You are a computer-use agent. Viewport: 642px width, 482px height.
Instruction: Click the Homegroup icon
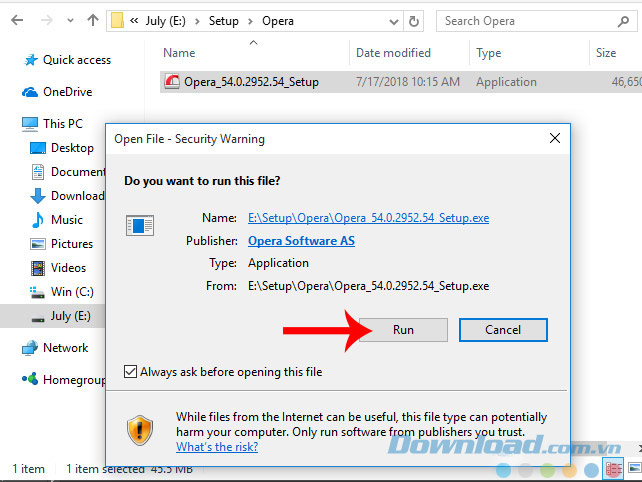click(30, 379)
